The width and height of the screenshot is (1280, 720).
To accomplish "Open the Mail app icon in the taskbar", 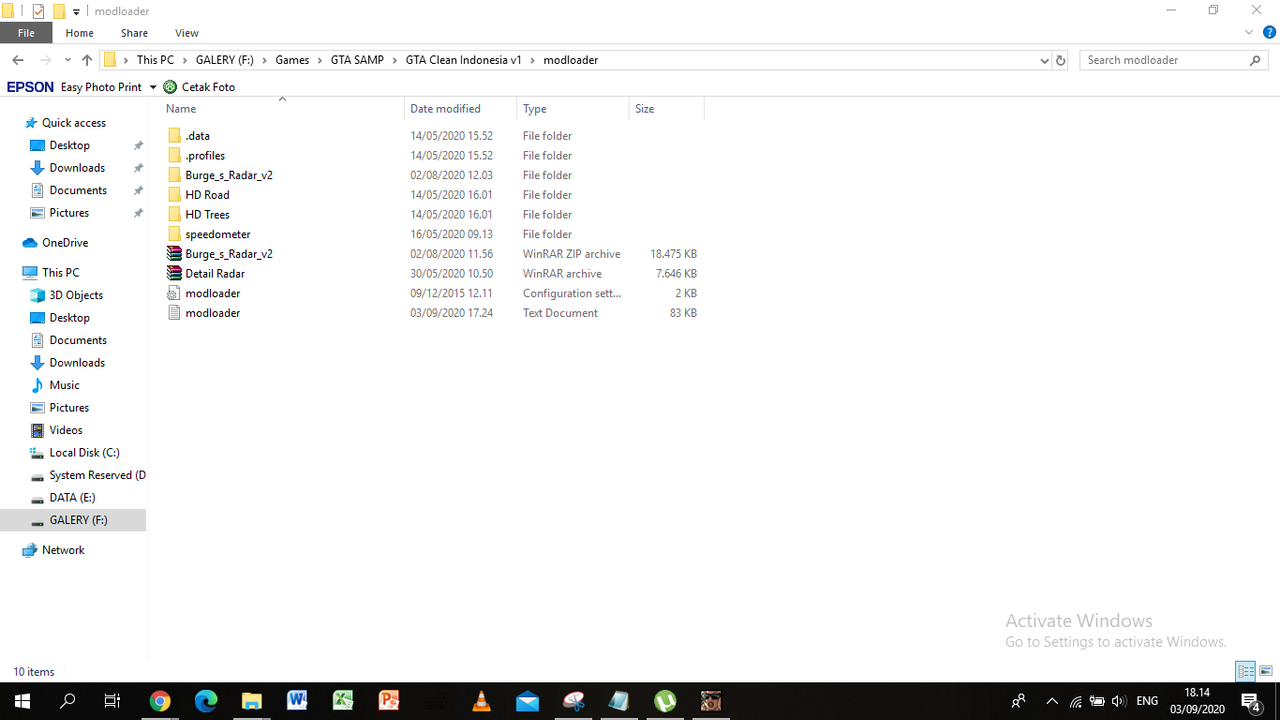I will click(527, 701).
